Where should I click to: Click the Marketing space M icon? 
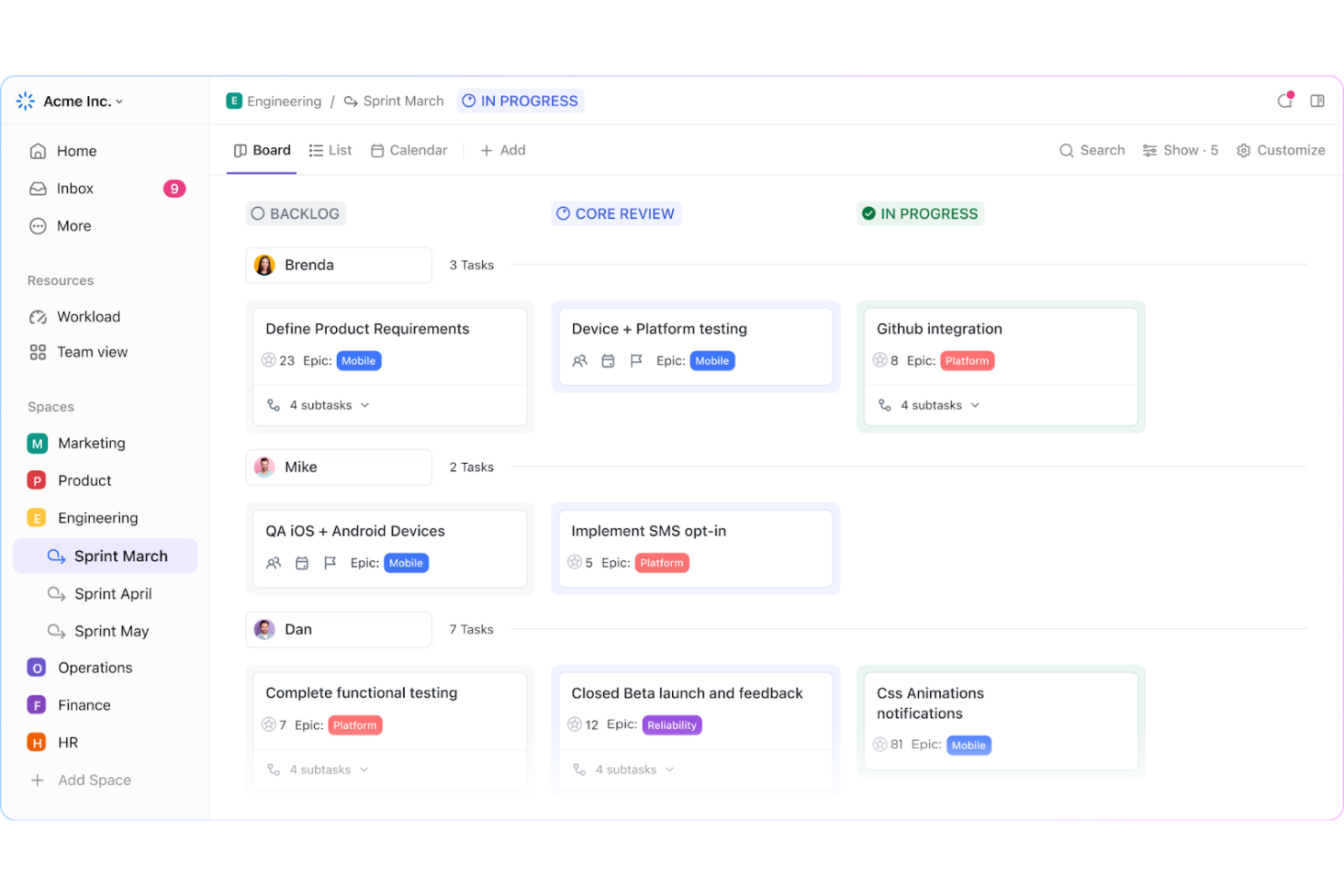pos(37,444)
